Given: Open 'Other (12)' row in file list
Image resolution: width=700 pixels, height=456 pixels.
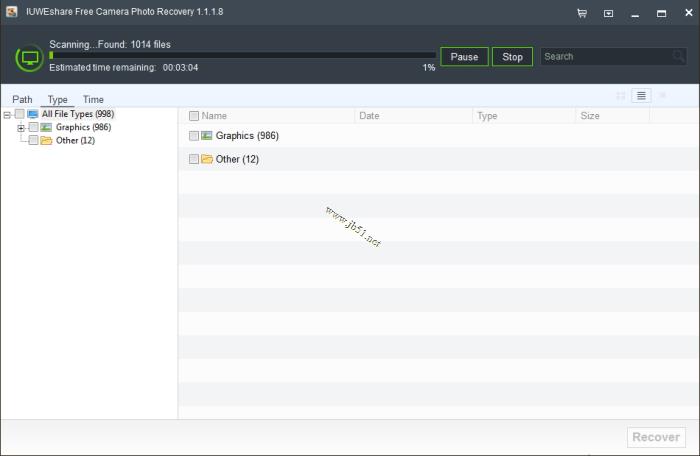Looking at the screenshot, I should pos(438,159).
